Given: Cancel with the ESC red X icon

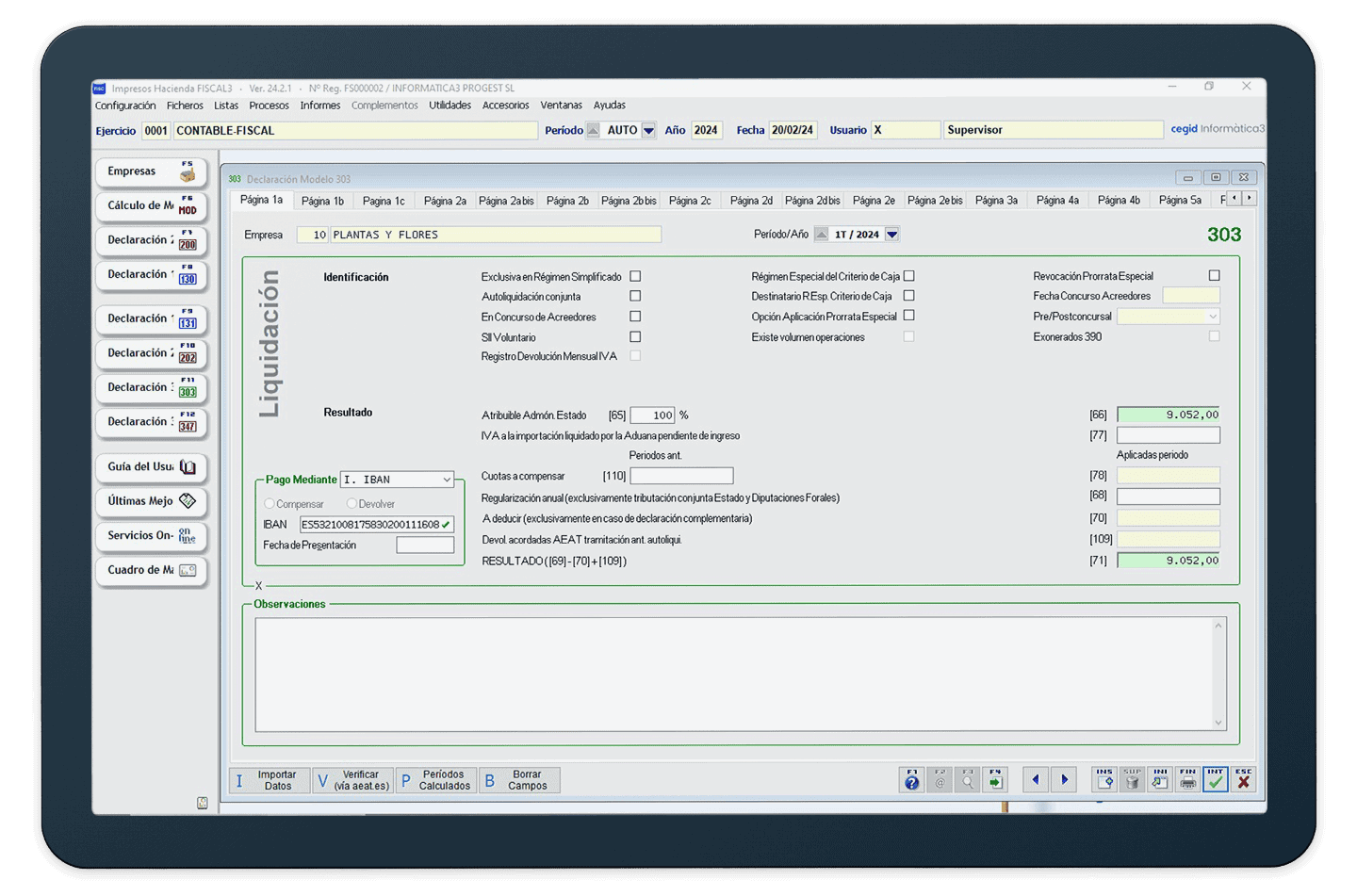Looking at the screenshot, I should [1244, 779].
